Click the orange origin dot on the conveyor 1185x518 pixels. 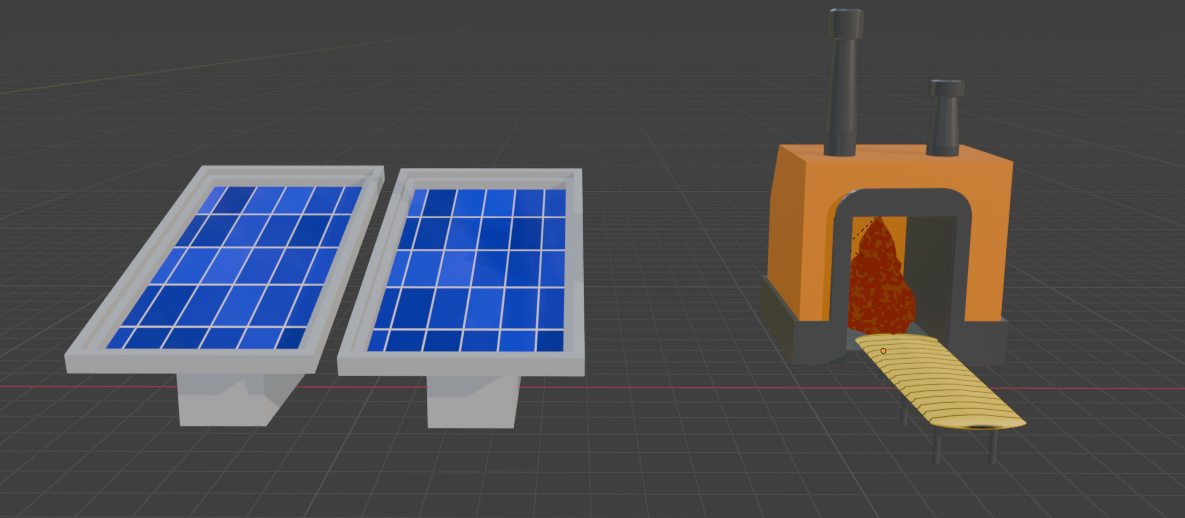click(x=883, y=351)
